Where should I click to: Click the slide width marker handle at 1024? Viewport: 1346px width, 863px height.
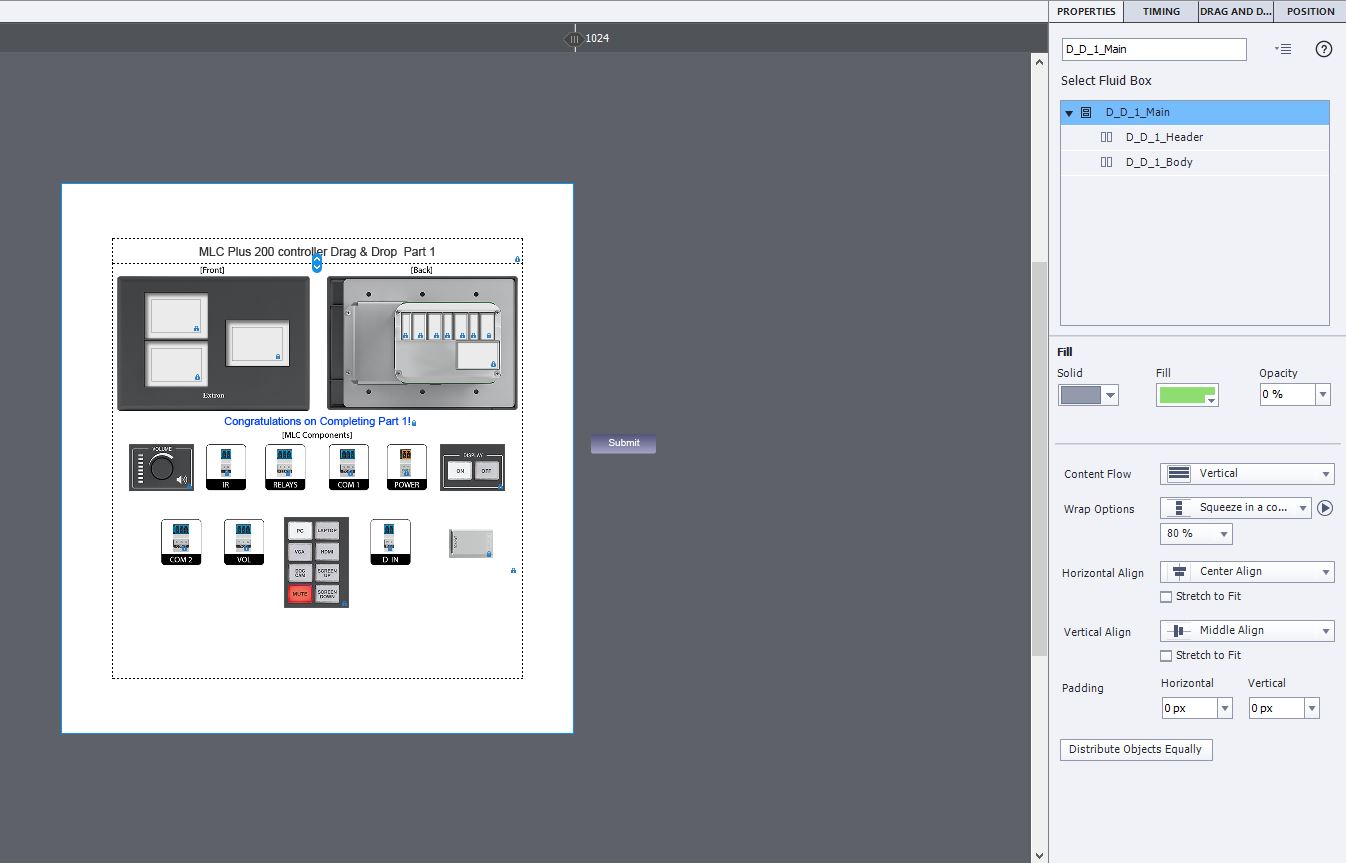pos(574,38)
